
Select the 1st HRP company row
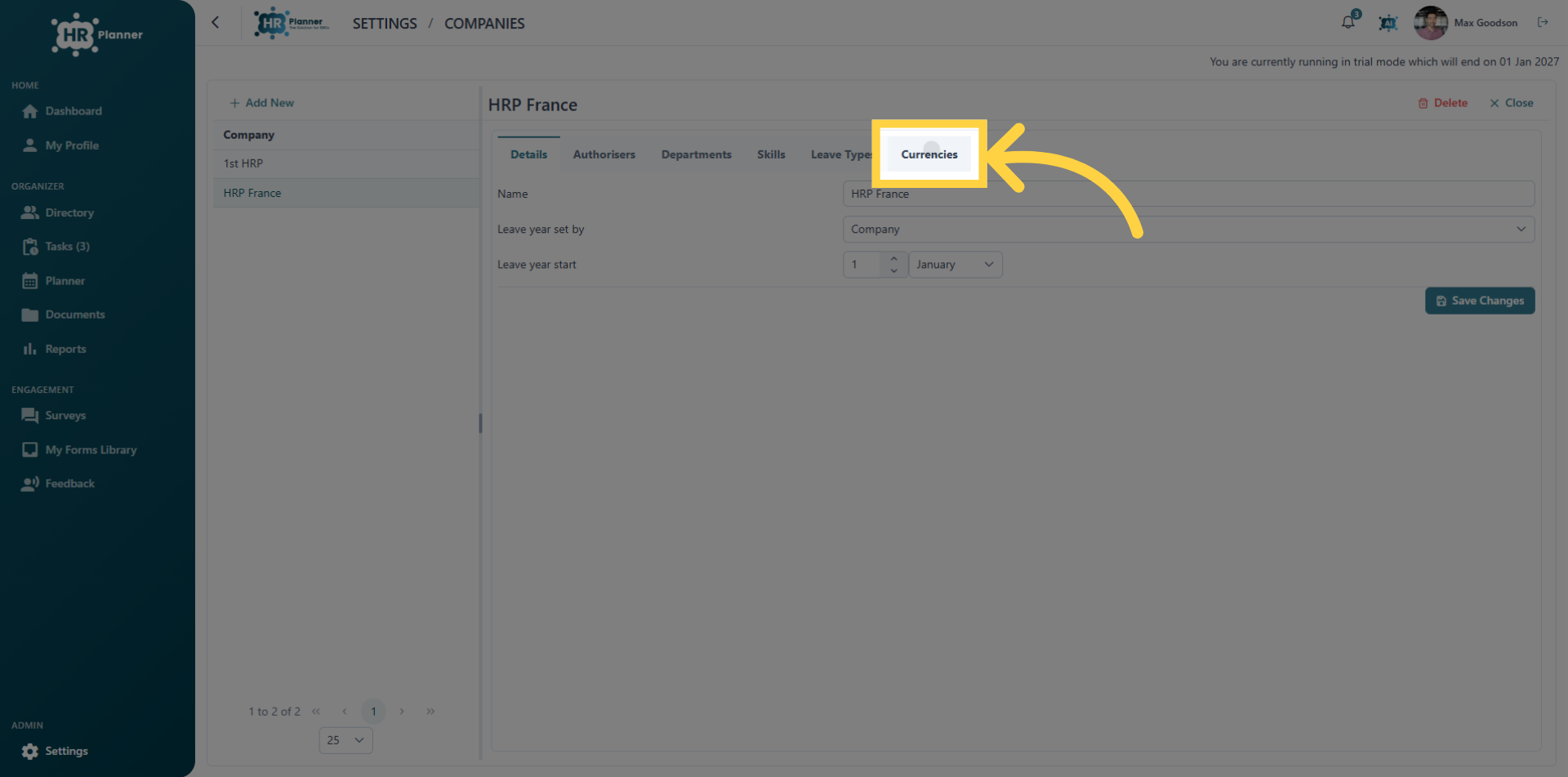(346, 163)
